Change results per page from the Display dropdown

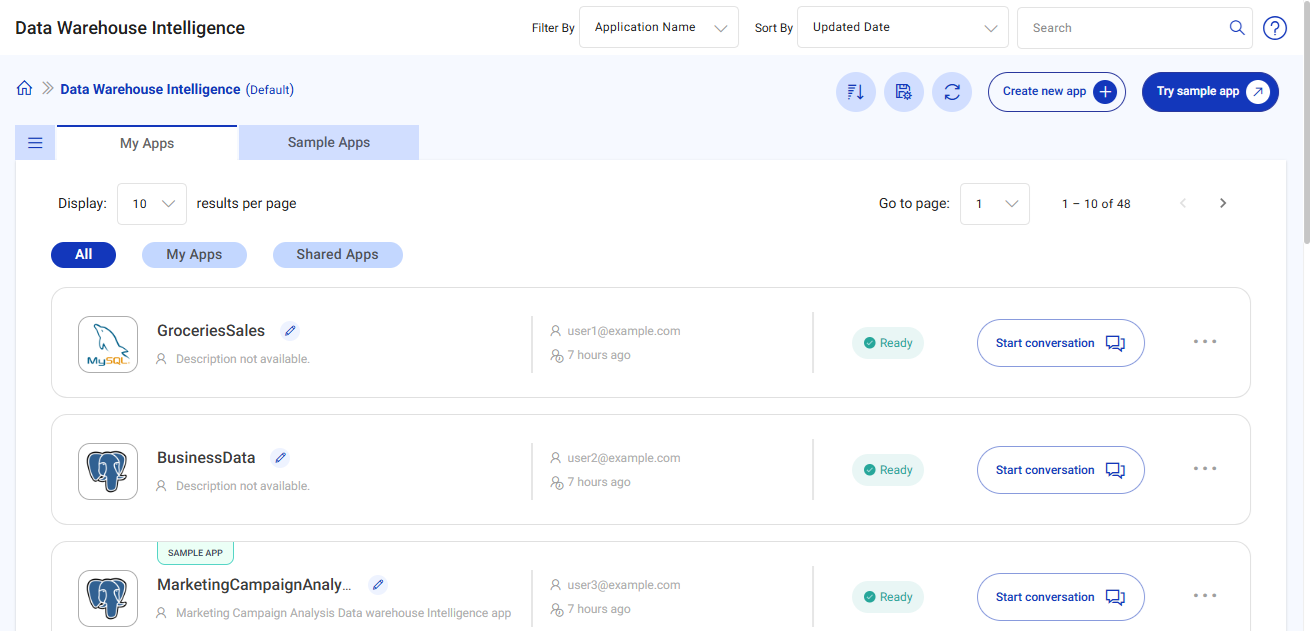pyautogui.click(x=151, y=203)
